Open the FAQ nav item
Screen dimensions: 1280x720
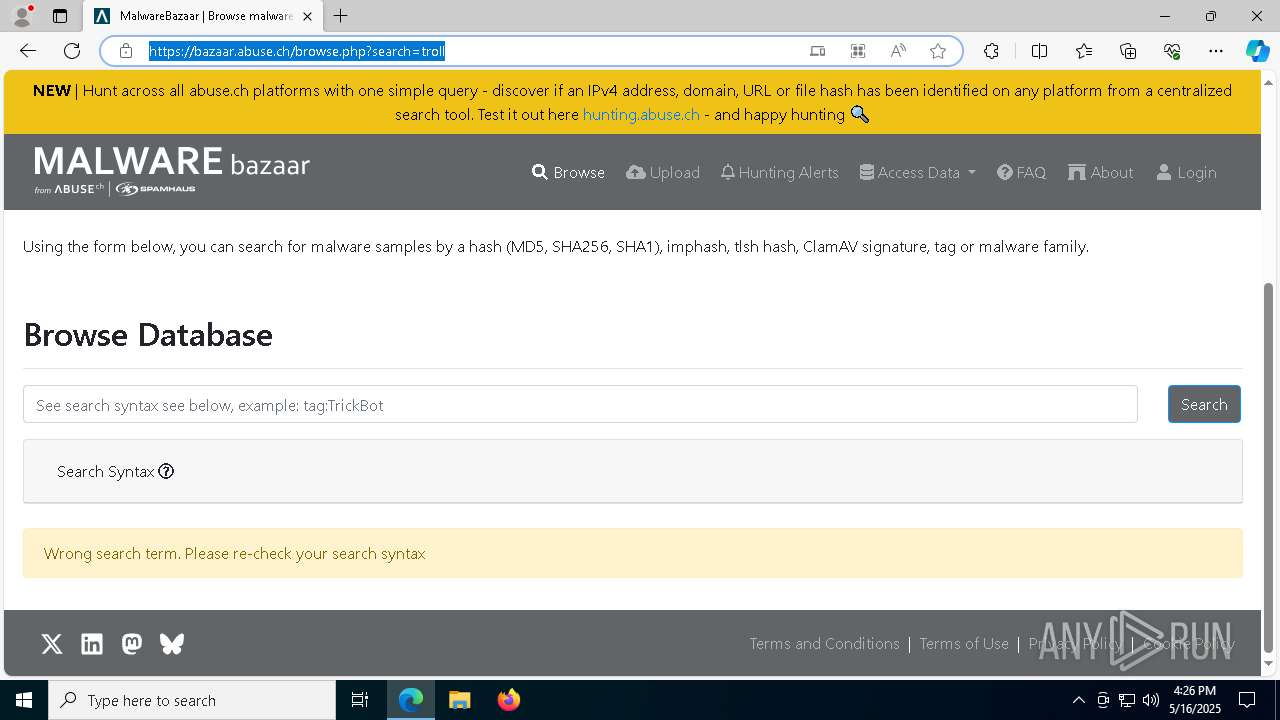tap(1021, 173)
